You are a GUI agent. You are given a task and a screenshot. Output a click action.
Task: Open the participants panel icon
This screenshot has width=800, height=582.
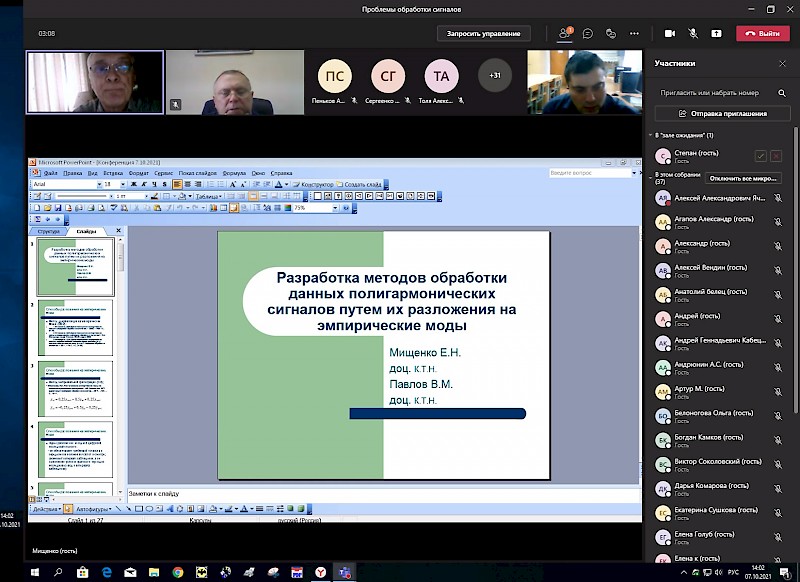(564, 33)
